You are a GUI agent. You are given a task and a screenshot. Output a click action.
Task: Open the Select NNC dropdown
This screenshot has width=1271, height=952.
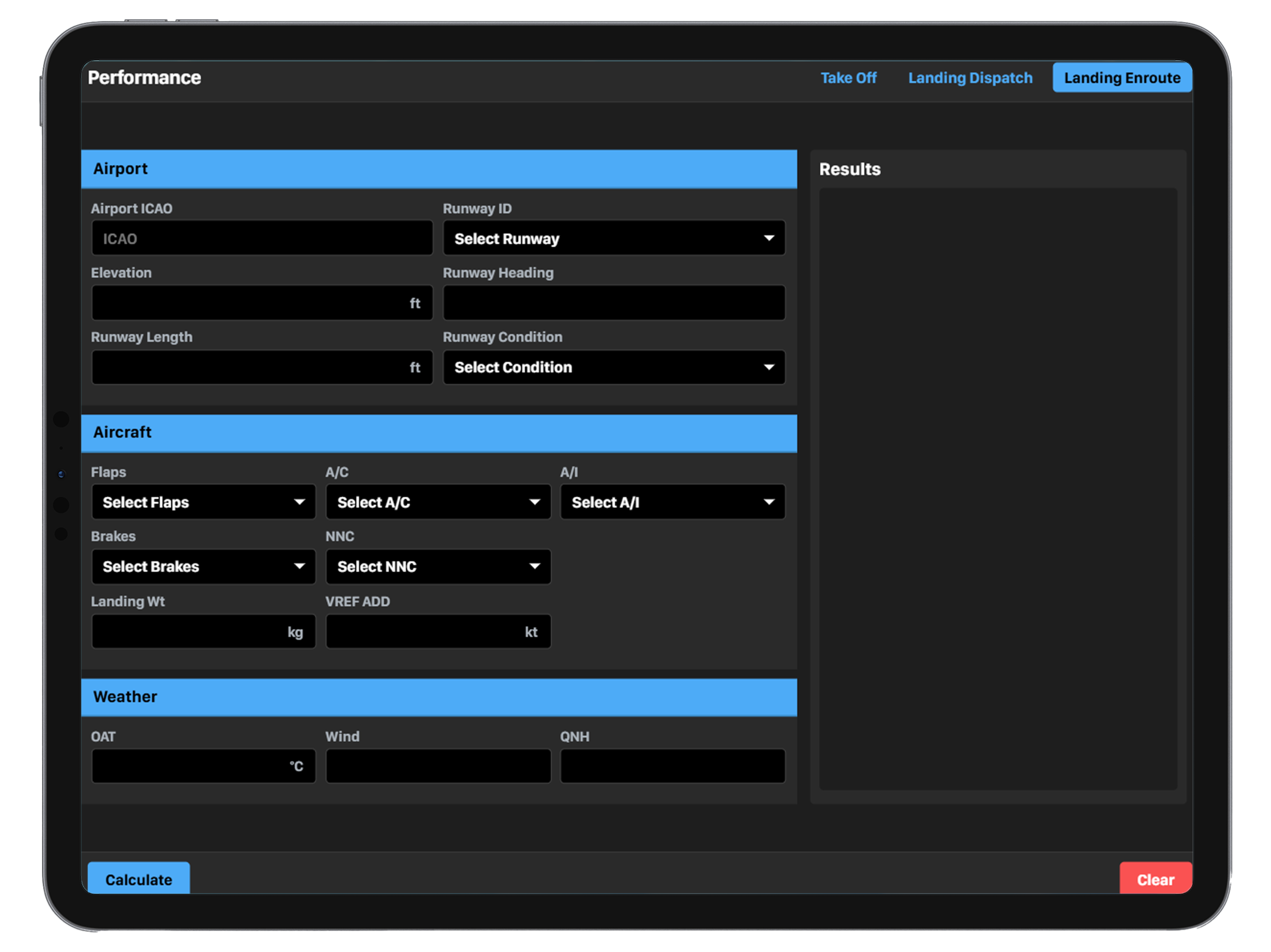coord(438,566)
